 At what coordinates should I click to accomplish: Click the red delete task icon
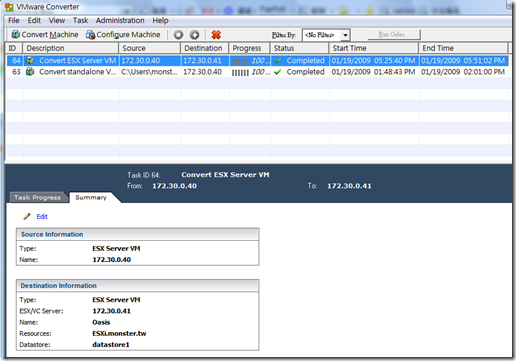coord(216,35)
